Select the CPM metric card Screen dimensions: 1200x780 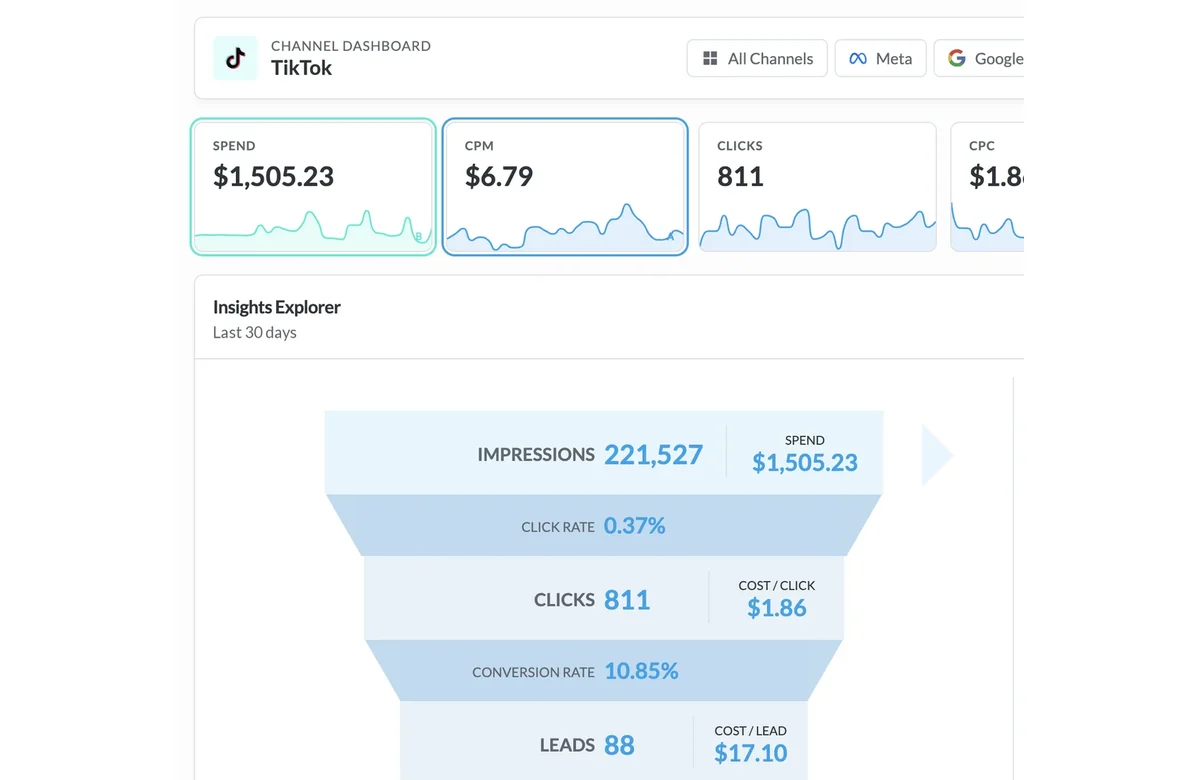pos(565,187)
